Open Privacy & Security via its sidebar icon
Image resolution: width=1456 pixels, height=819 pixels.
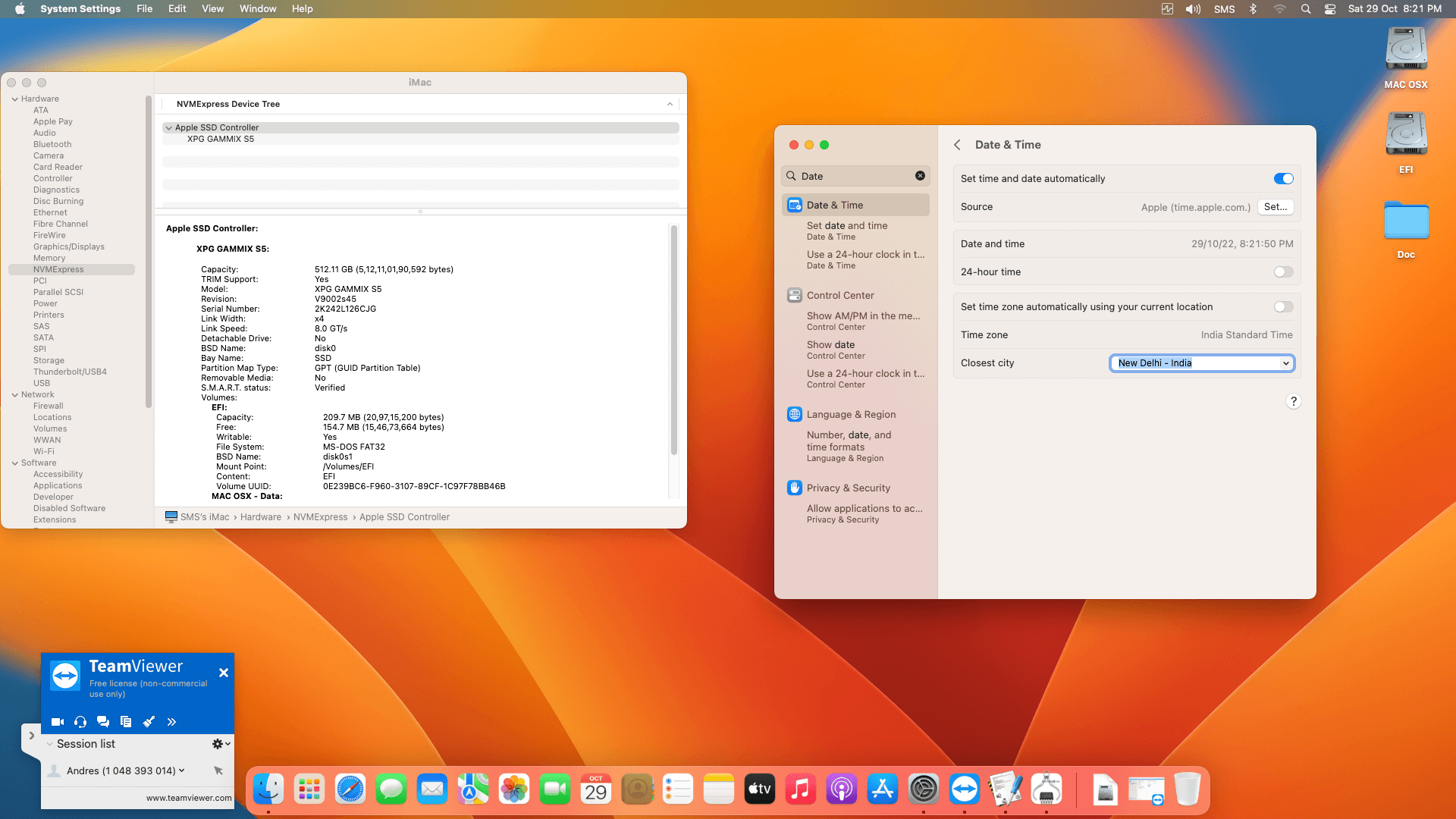(x=794, y=488)
